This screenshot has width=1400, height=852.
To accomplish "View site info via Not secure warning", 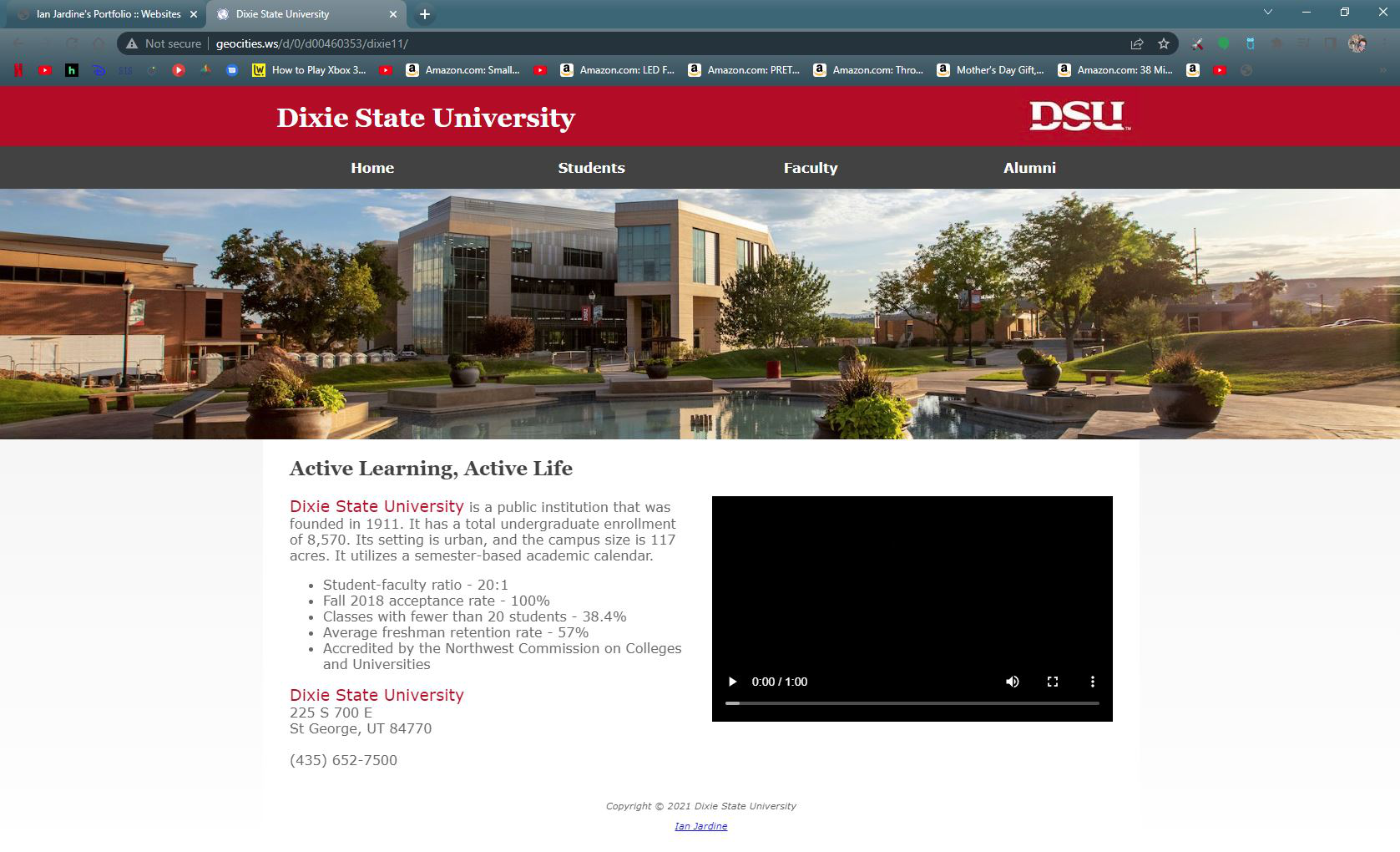I will click(x=164, y=43).
